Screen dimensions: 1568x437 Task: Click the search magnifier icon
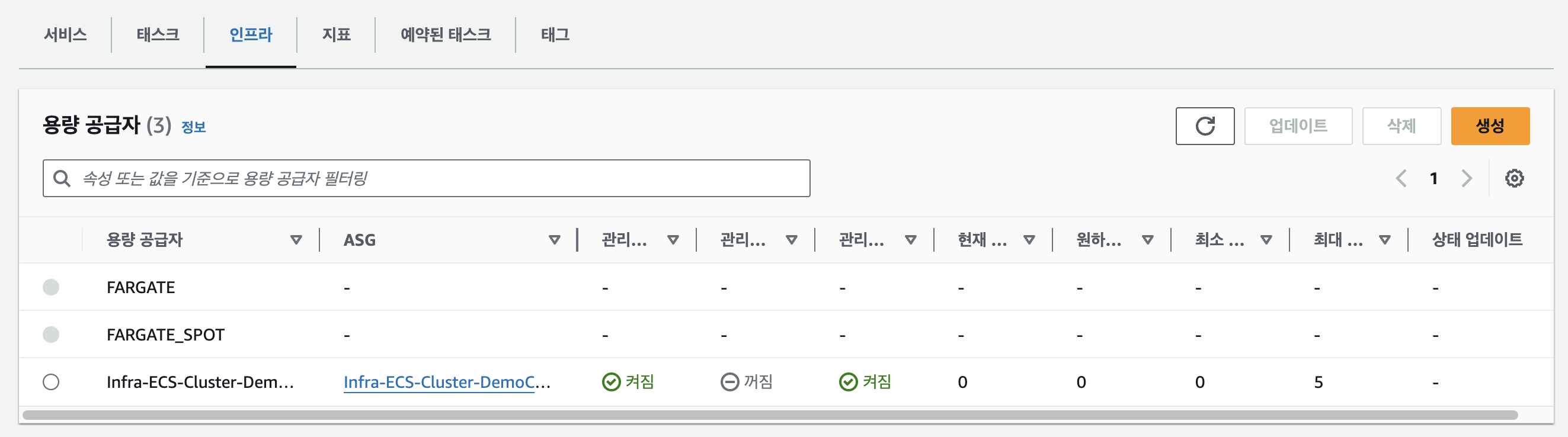click(x=62, y=178)
